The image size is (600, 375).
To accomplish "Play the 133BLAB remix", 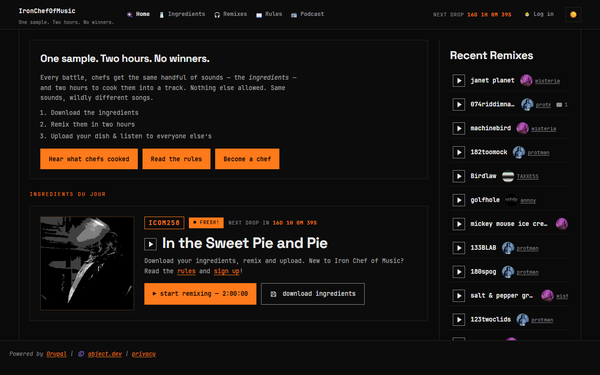I will coord(458,248).
